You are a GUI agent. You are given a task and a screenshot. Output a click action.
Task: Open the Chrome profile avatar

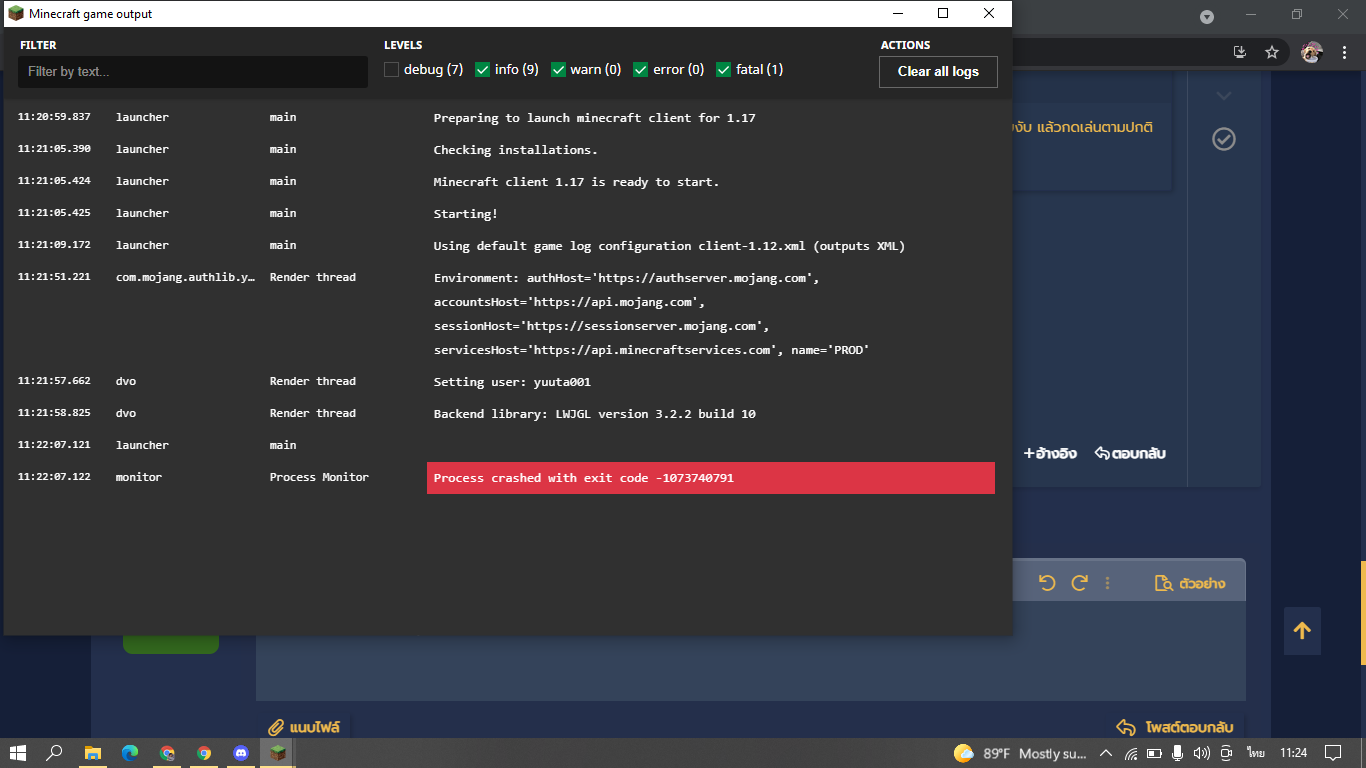coord(1312,52)
